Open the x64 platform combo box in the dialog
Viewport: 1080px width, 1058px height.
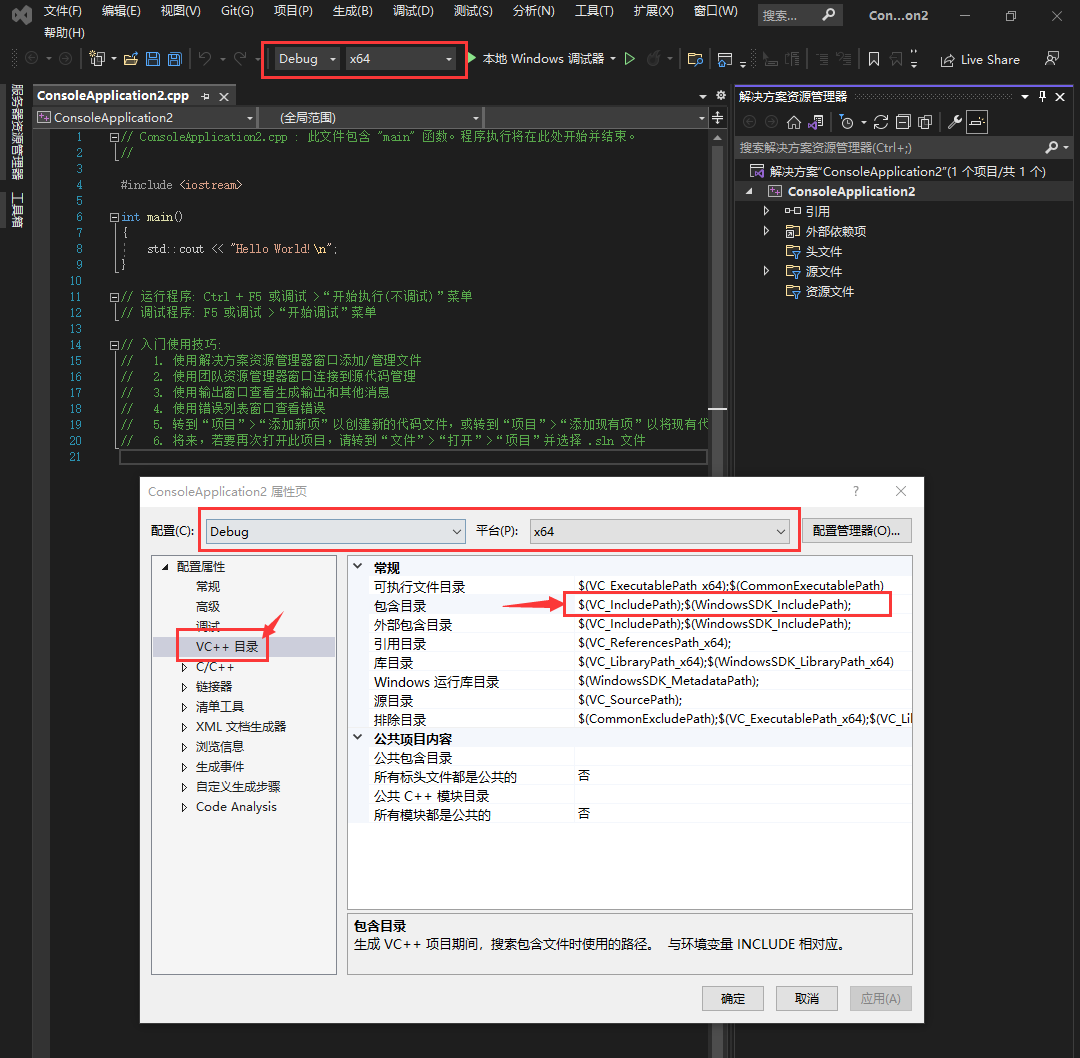(659, 531)
